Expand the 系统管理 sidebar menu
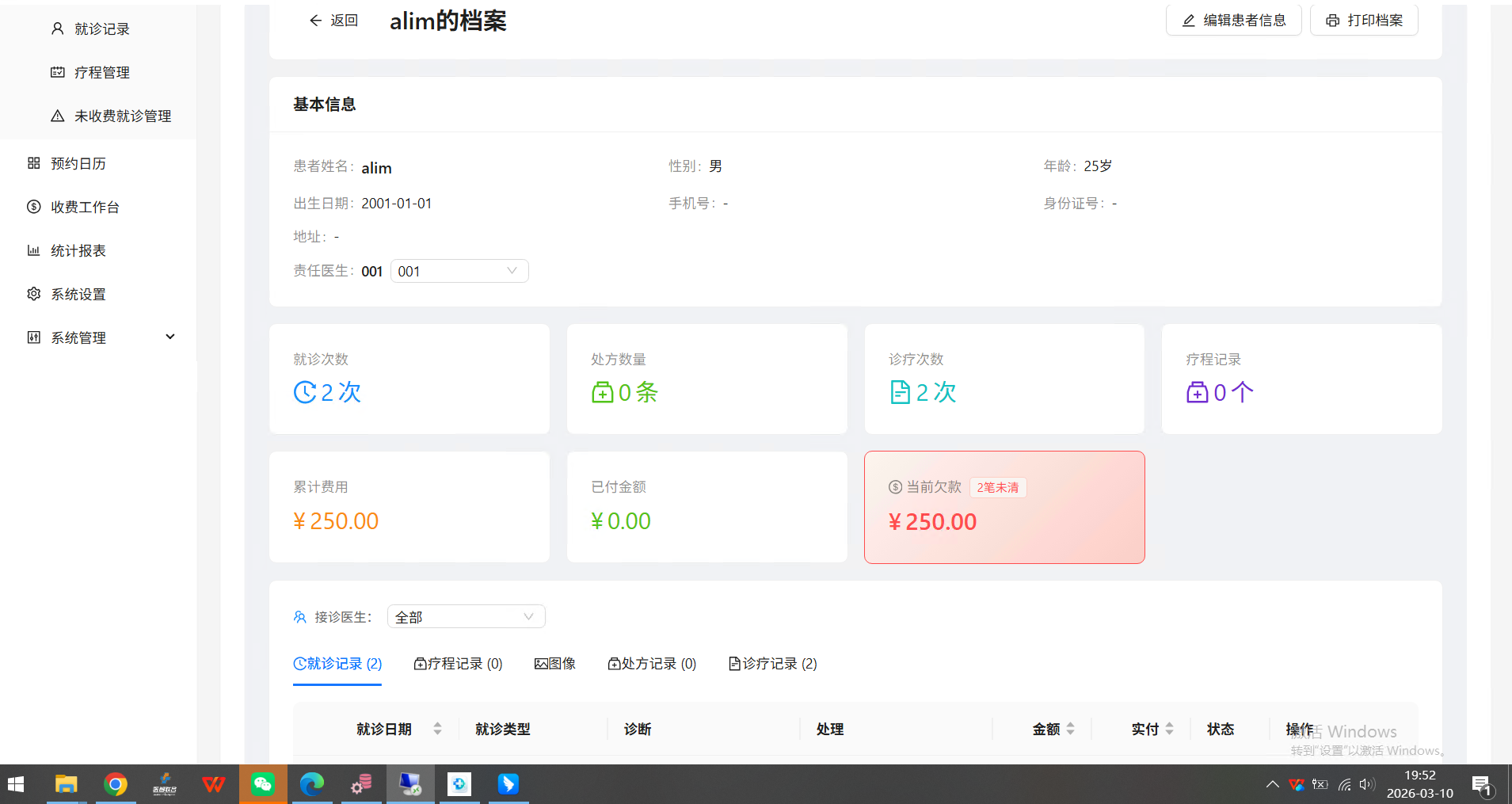Image resolution: width=1512 pixels, height=804 pixels. coord(169,337)
